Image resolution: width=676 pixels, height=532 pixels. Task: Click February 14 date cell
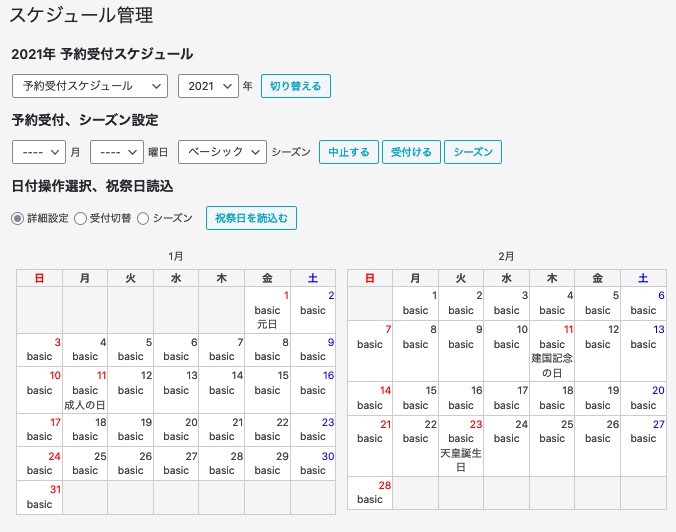[370, 398]
